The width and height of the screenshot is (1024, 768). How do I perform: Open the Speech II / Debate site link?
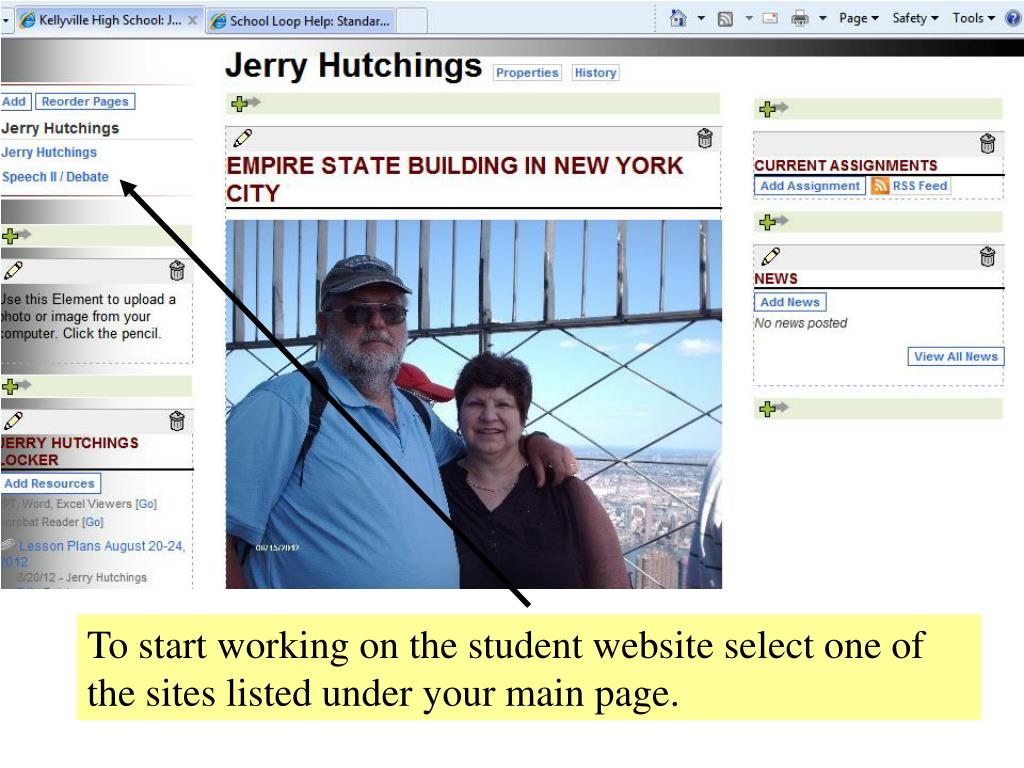point(56,177)
